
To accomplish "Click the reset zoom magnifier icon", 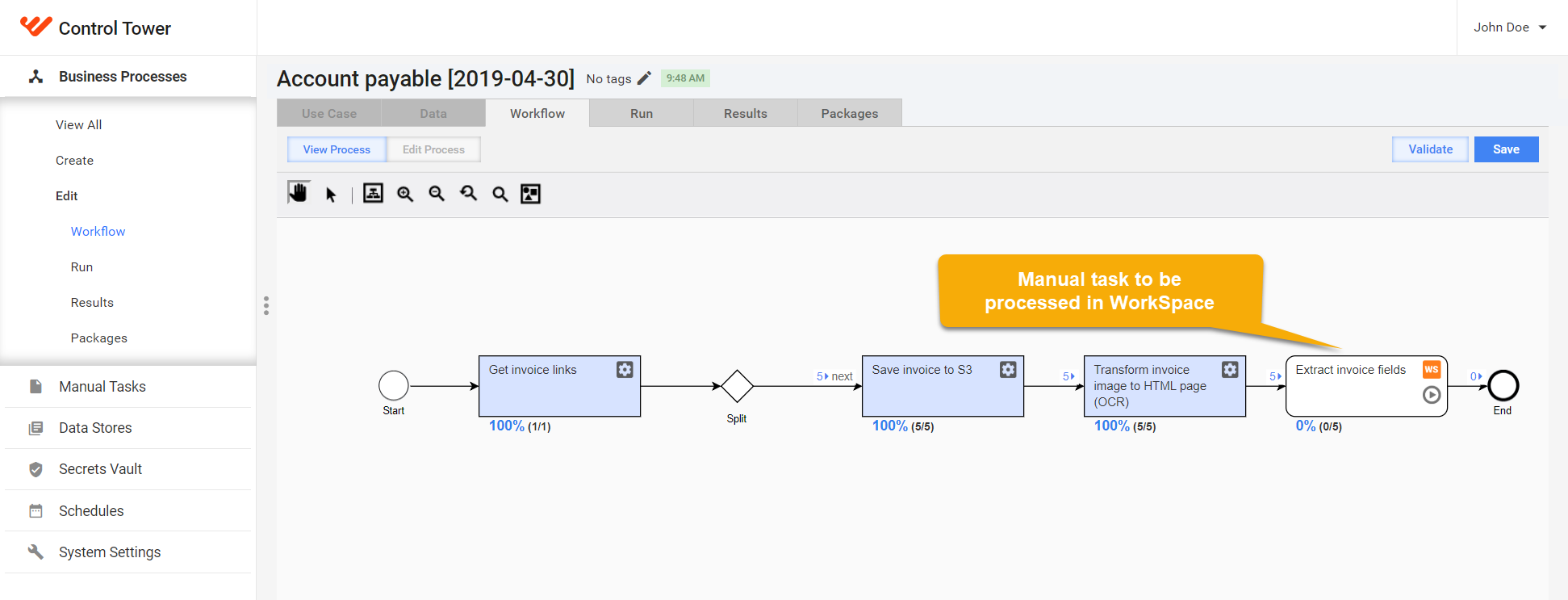I will click(x=468, y=194).
